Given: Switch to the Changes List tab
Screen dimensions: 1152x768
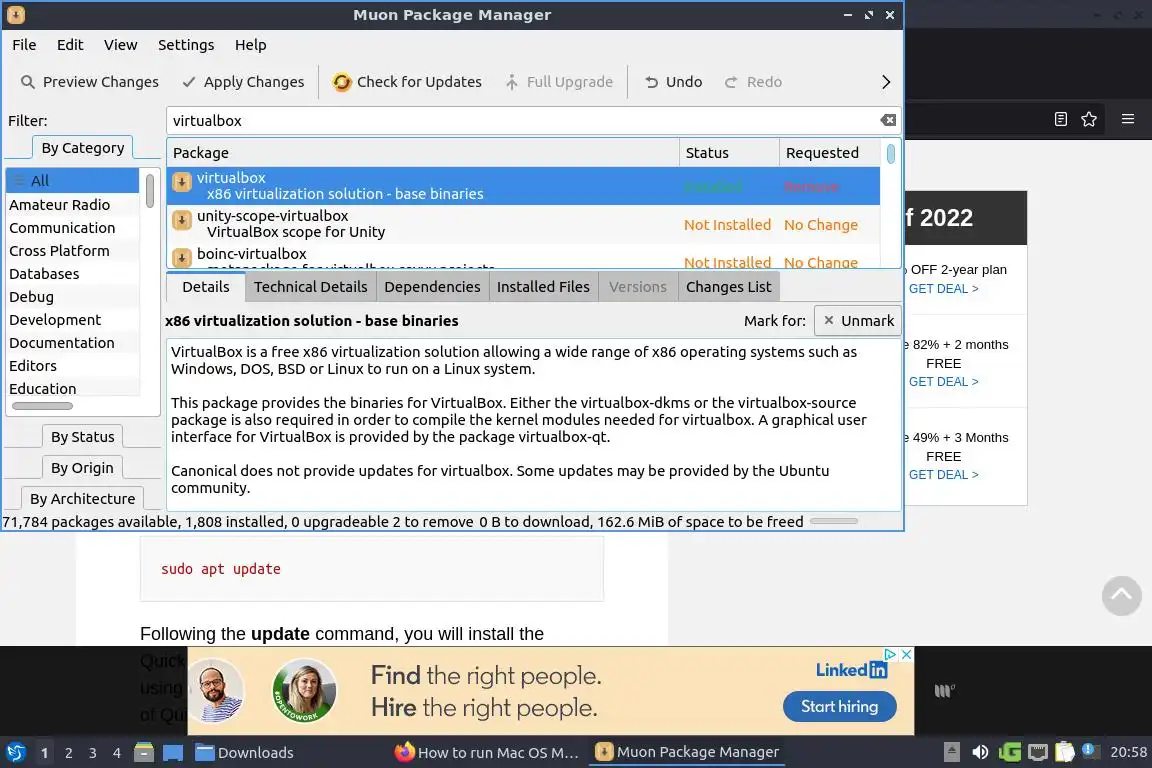Looking at the screenshot, I should [728, 287].
